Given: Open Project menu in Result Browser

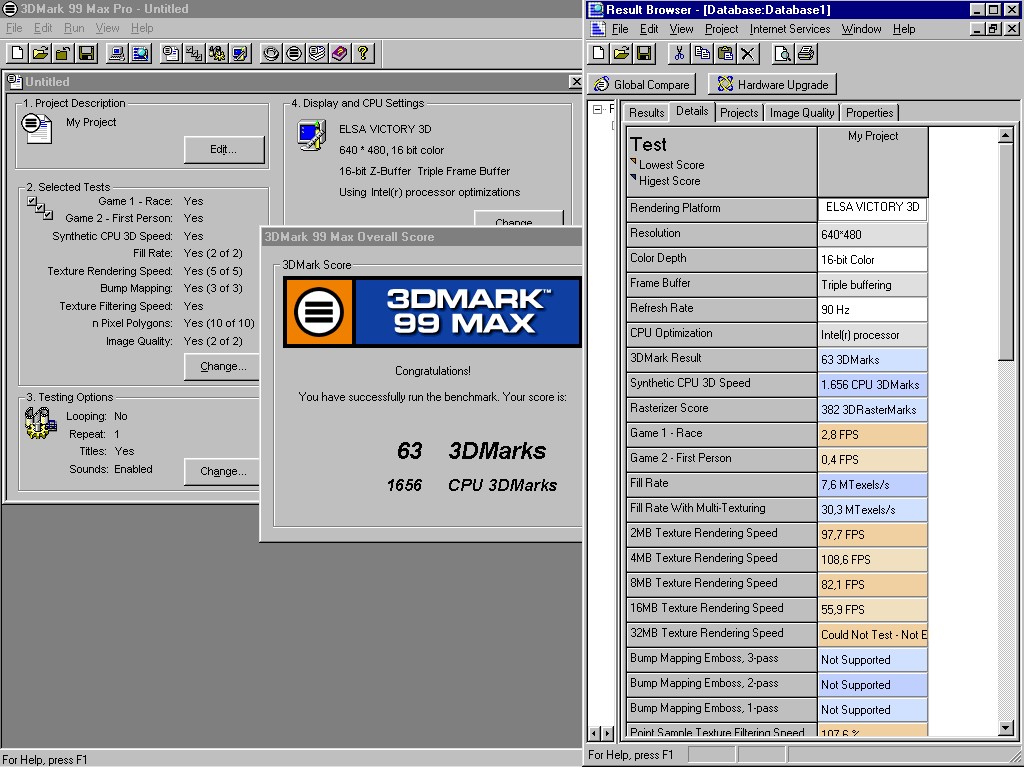Looking at the screenshot, I should pos(721,29).
